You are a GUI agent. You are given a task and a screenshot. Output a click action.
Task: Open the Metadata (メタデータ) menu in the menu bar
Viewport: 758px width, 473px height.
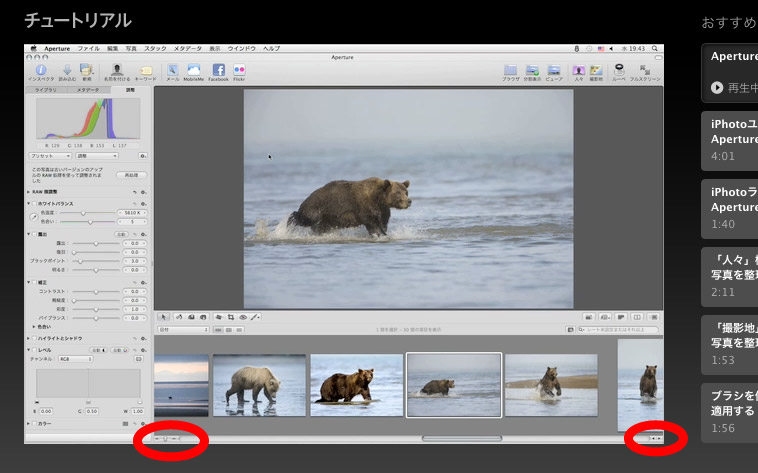pyautogui.click(x=187, y=48)
